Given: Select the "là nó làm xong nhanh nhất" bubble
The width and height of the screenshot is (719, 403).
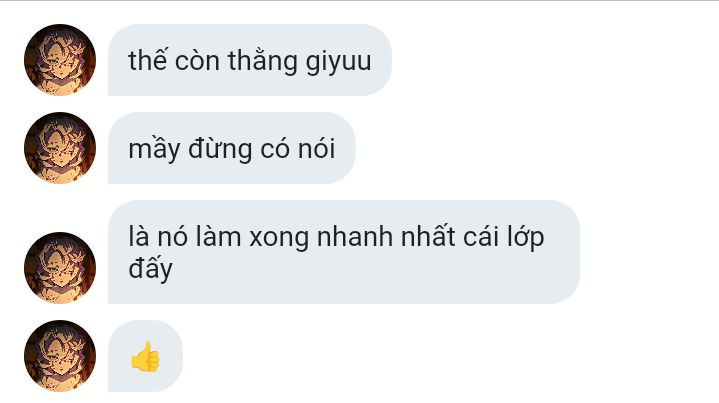Looking at the screenshot, I should click(344, 252).
